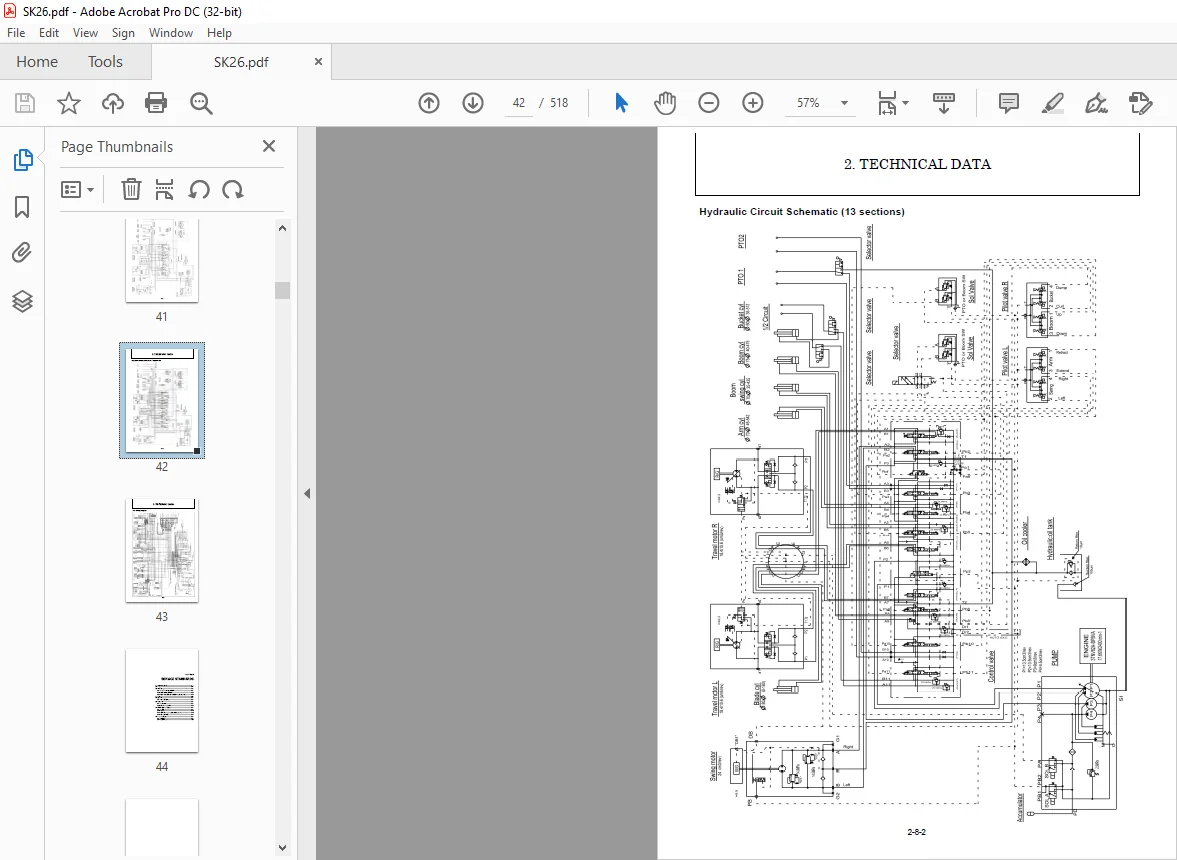This screenshot has height=860, width=1177.
Task: Delete selected page with trash icon
Action: [x=131, y=190]
